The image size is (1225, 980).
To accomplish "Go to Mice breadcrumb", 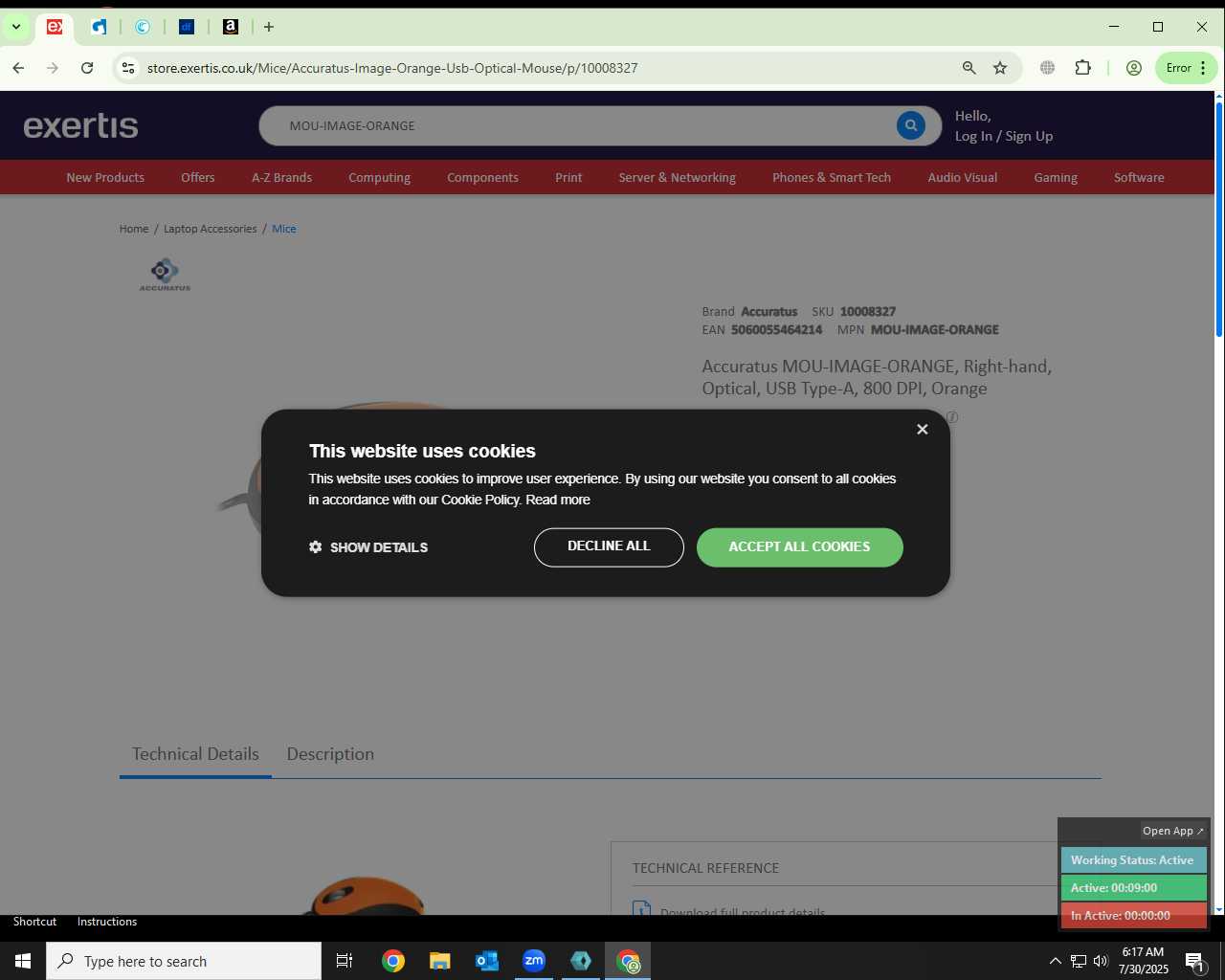I will coord(284,229).
